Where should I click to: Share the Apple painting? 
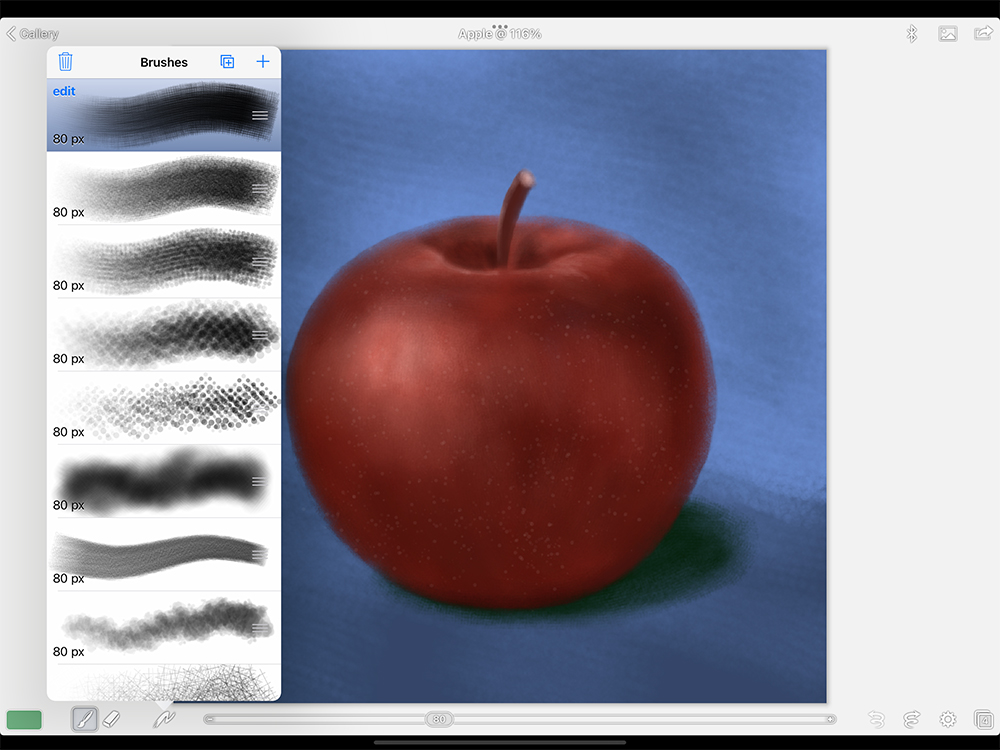pyautogui.click(x=983, y=34)
